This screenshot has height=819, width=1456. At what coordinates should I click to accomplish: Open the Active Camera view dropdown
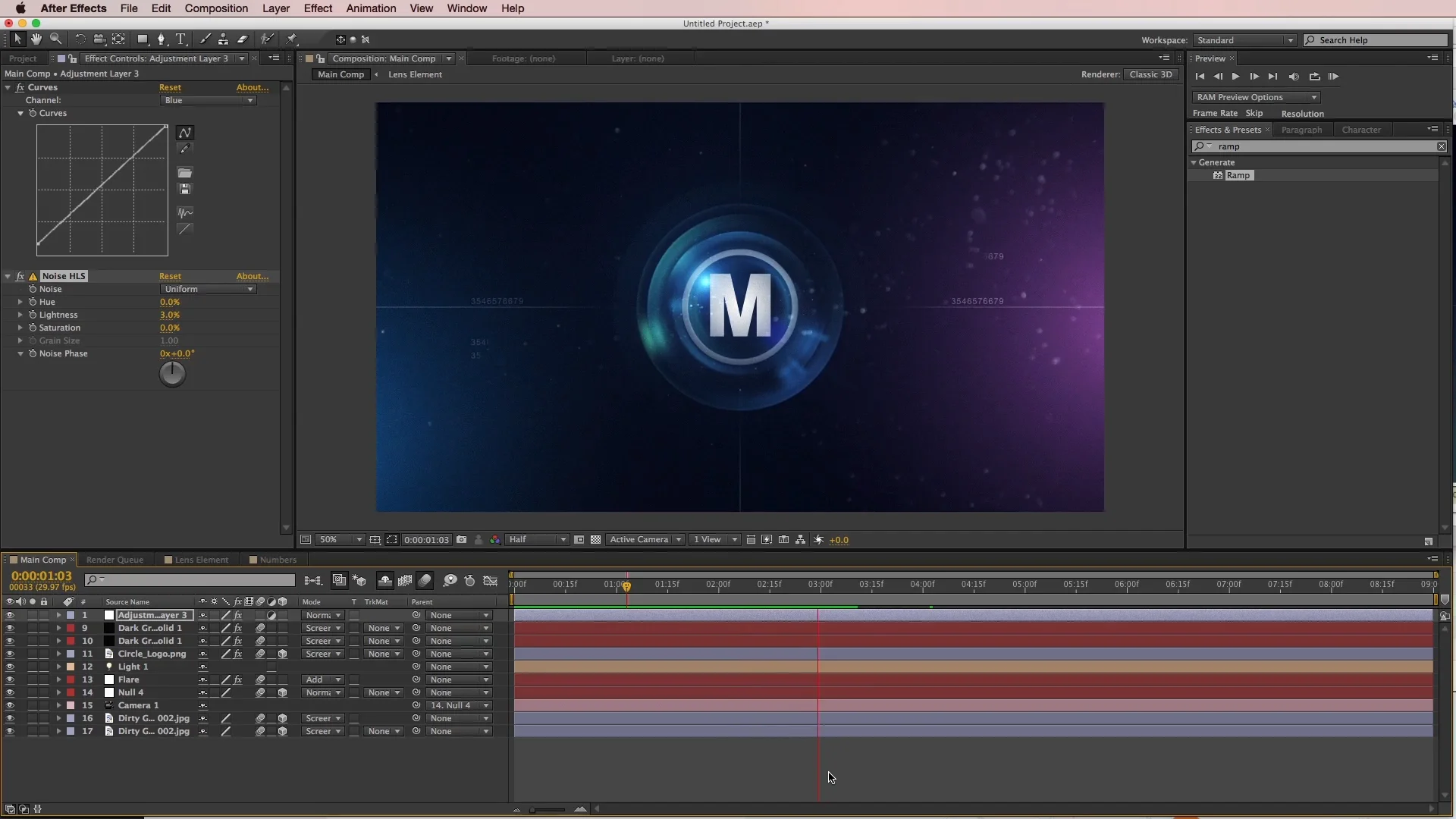point(645,539)
